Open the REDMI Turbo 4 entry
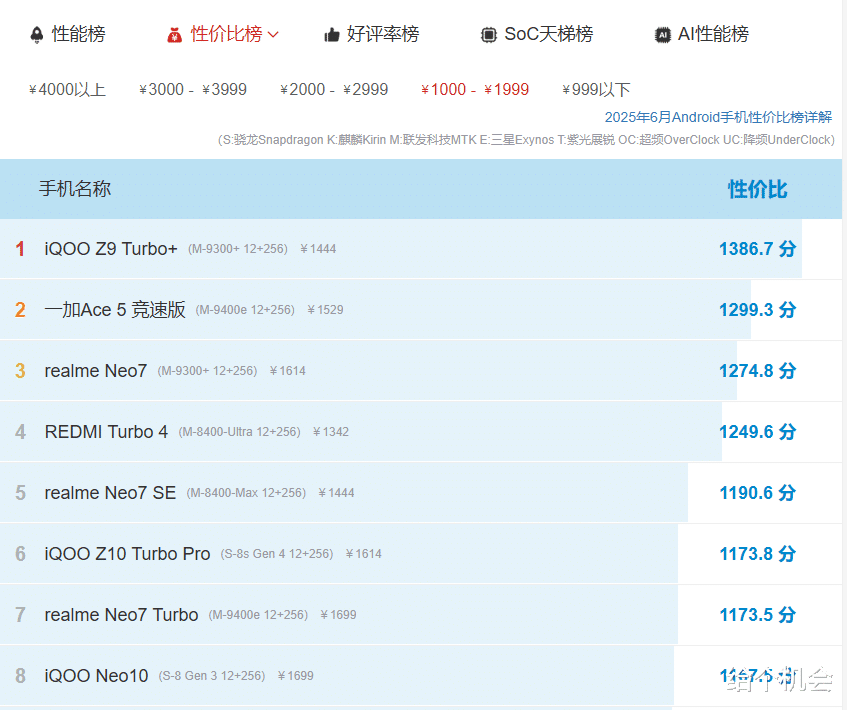 coord(106,432)
